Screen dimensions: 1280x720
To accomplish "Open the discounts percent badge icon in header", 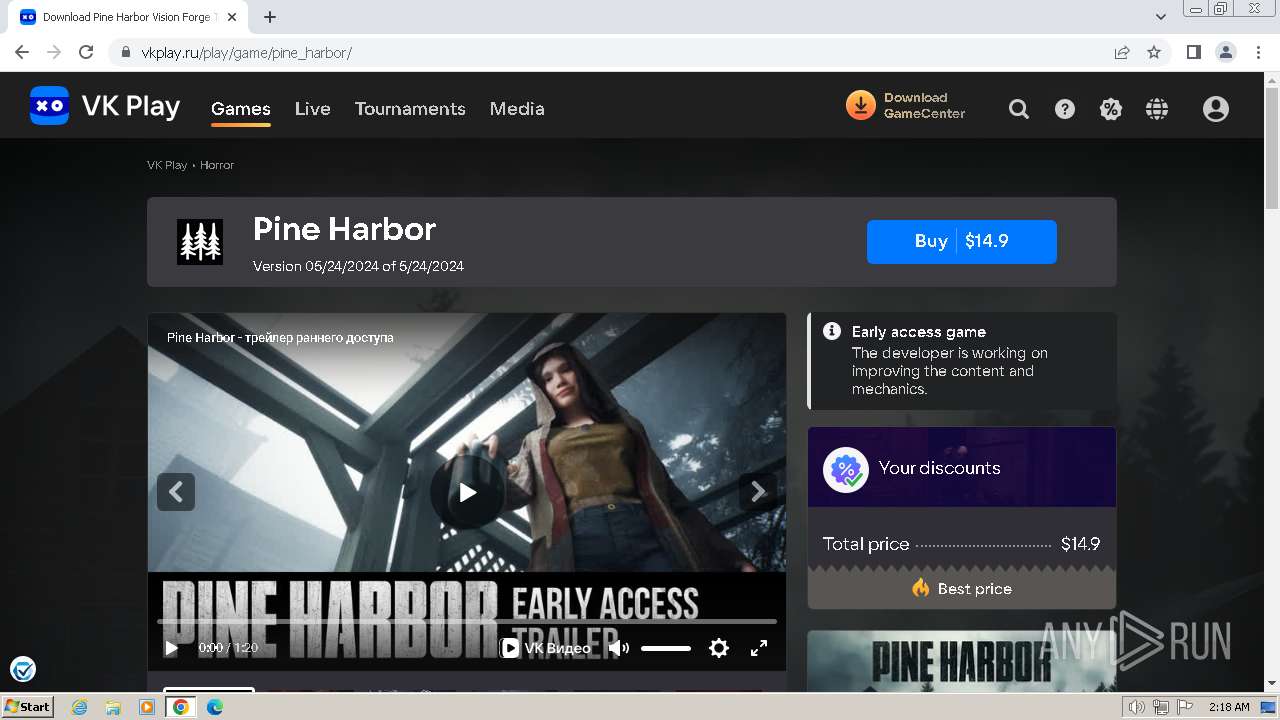I will click(1111, 109).
